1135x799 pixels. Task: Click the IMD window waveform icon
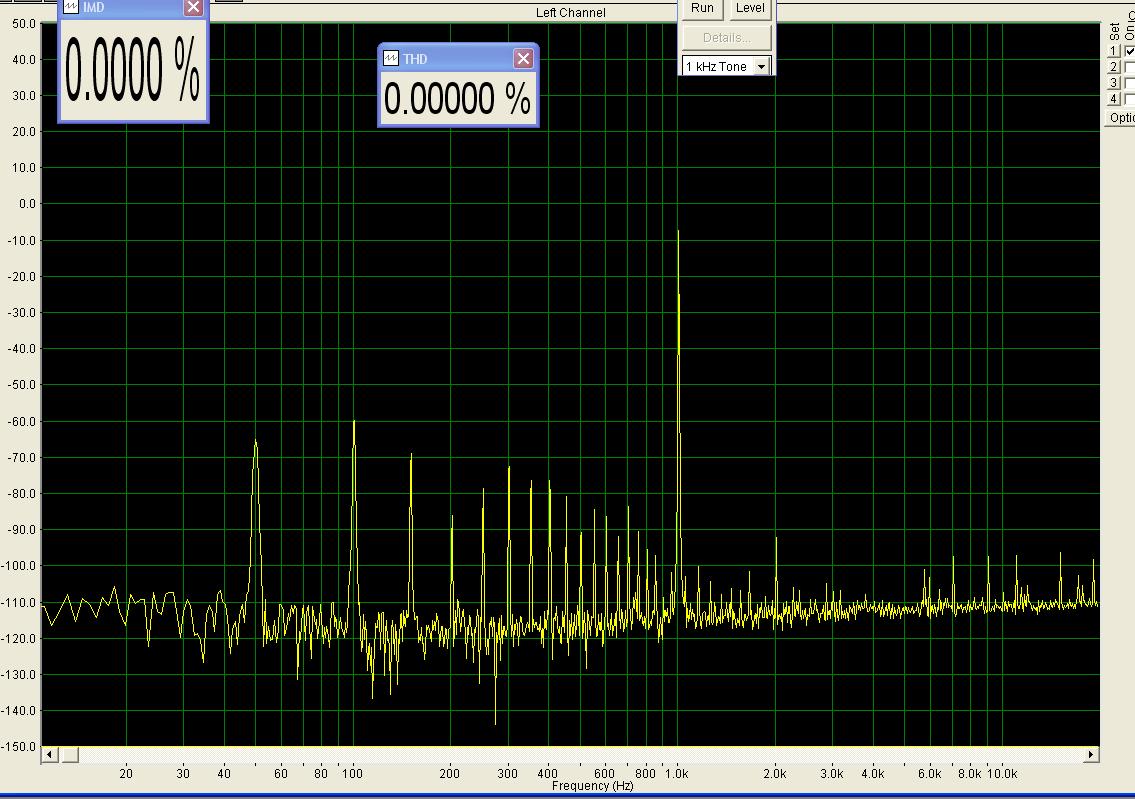coord(71,8)
